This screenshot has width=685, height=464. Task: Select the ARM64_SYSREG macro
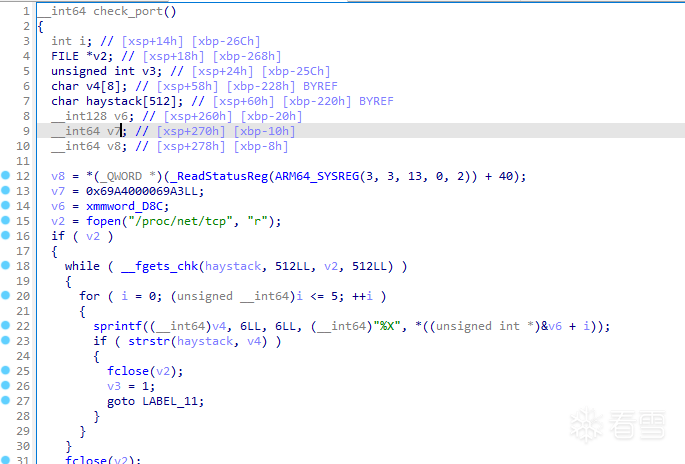pyautogui.click(x=317, y=177)
